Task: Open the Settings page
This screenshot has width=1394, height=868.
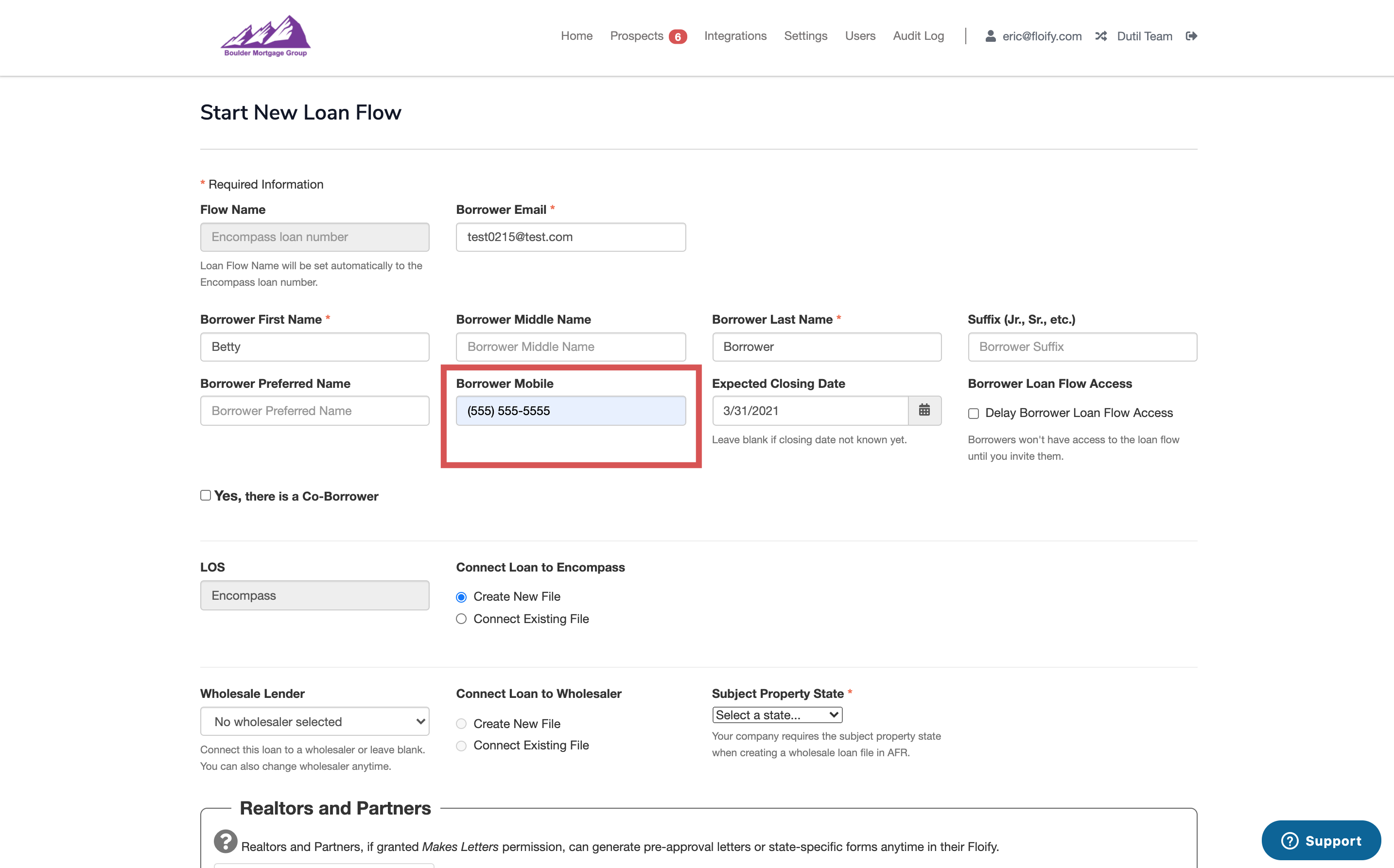Action: click(x=805, y=36)
